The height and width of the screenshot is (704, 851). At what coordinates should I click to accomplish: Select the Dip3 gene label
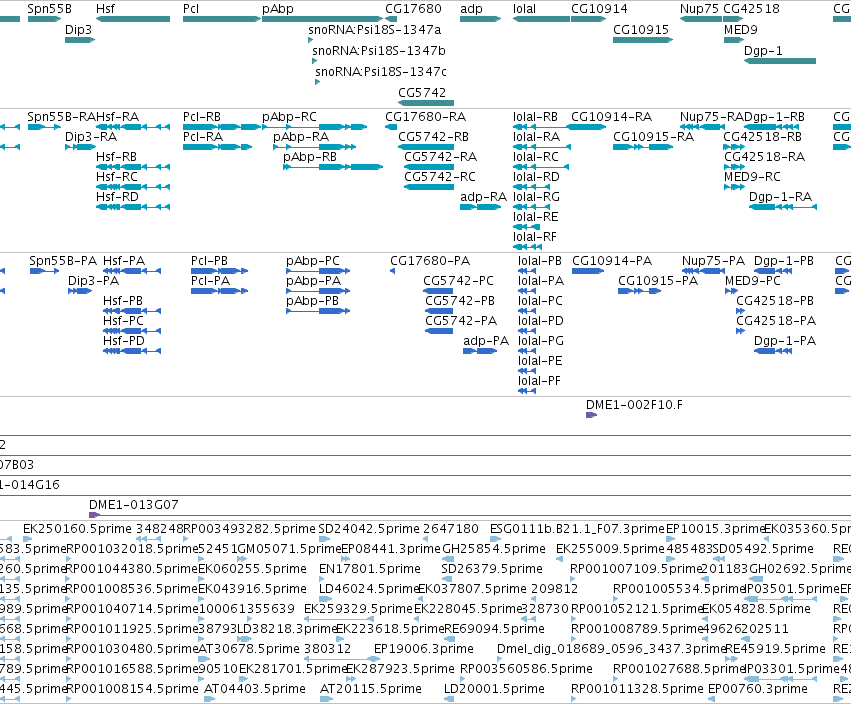coord(78,29)
